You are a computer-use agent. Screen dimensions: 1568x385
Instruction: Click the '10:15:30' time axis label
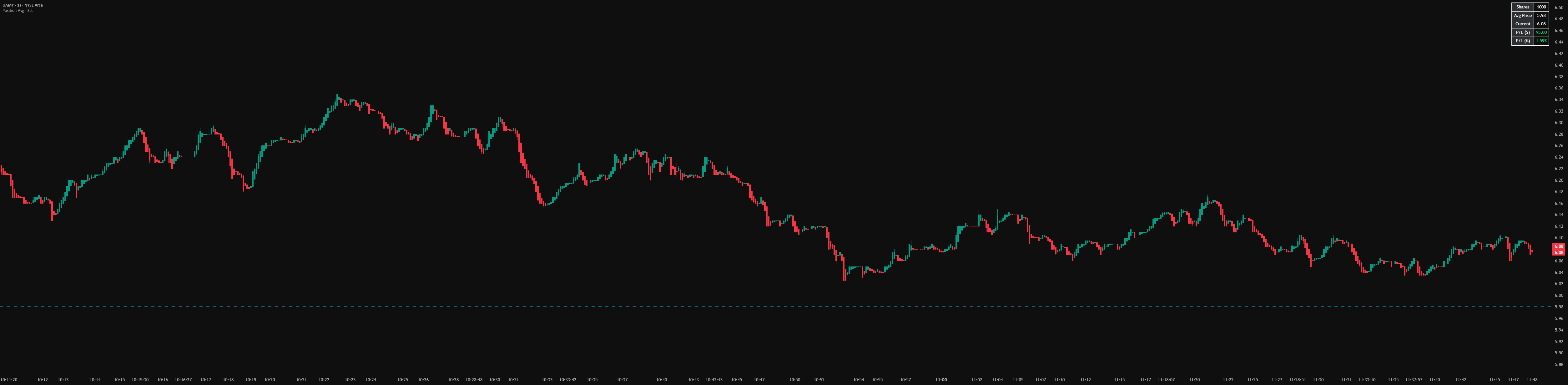[140, 379]
